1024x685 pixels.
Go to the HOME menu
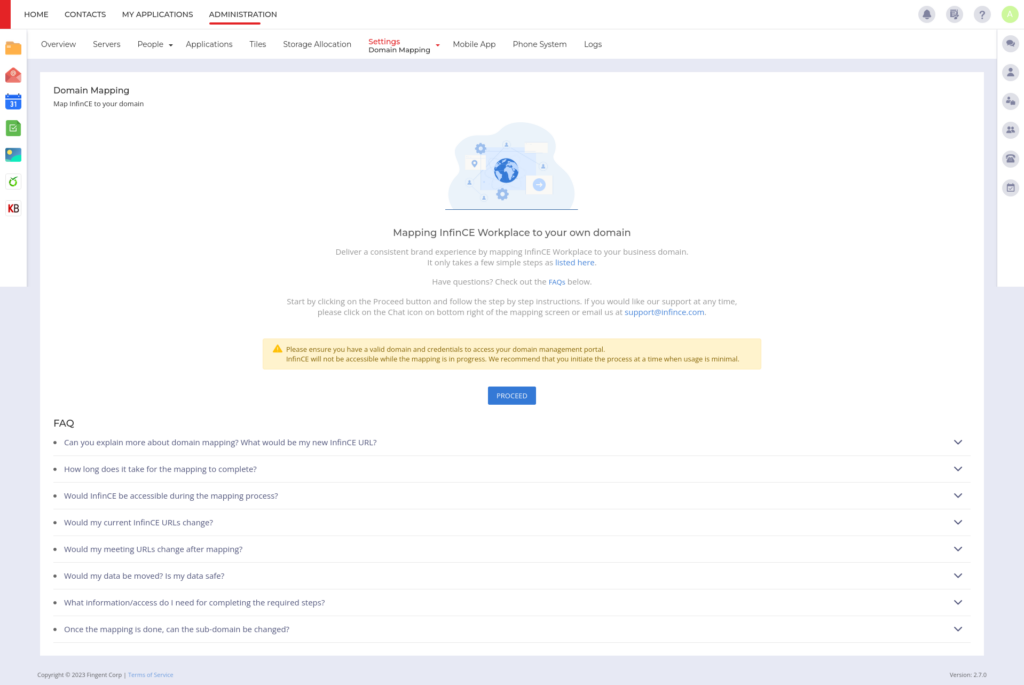(x=36, y=14)
